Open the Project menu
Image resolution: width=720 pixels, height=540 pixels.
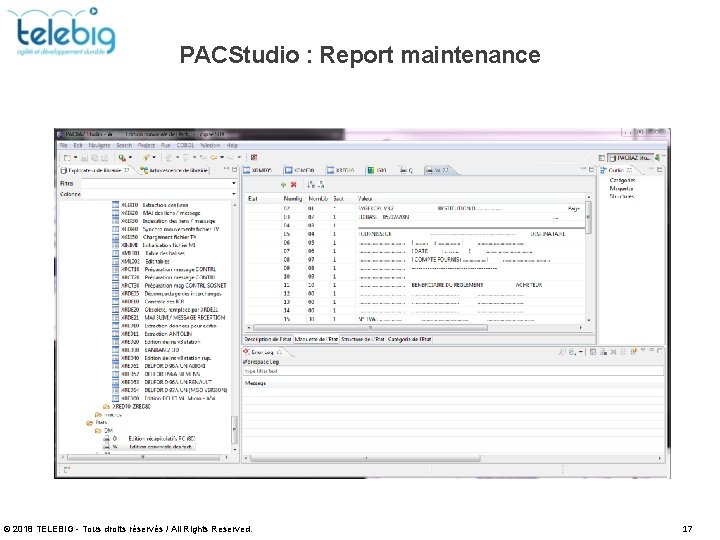[146, 145]
